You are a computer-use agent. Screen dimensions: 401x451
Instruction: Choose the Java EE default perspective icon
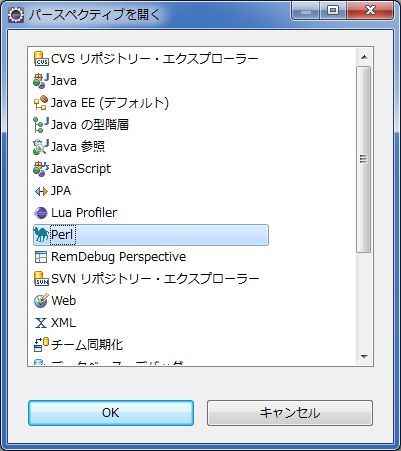[41, 103]
